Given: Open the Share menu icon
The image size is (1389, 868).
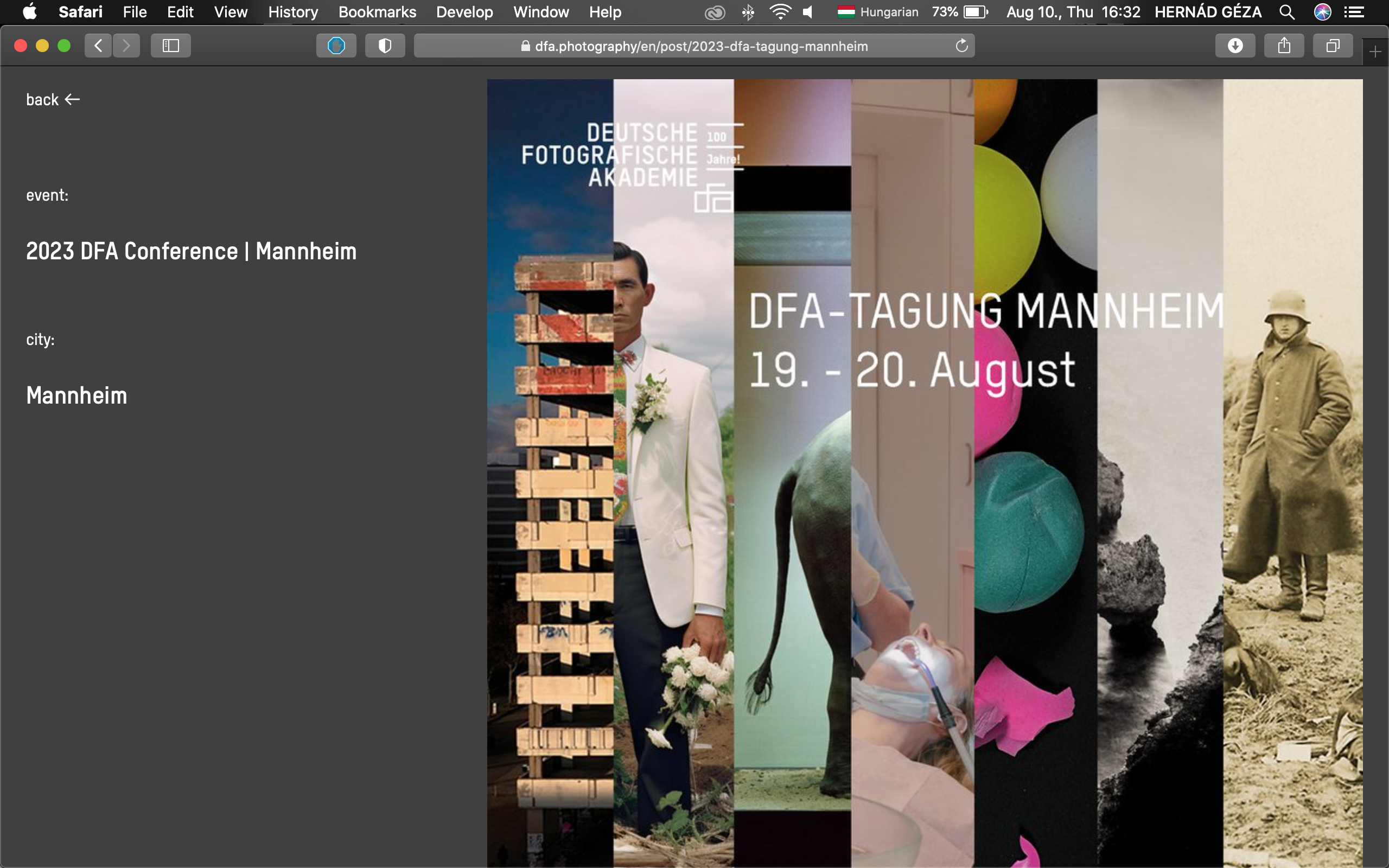Looking at the screenshot, I should point(1284,46).
